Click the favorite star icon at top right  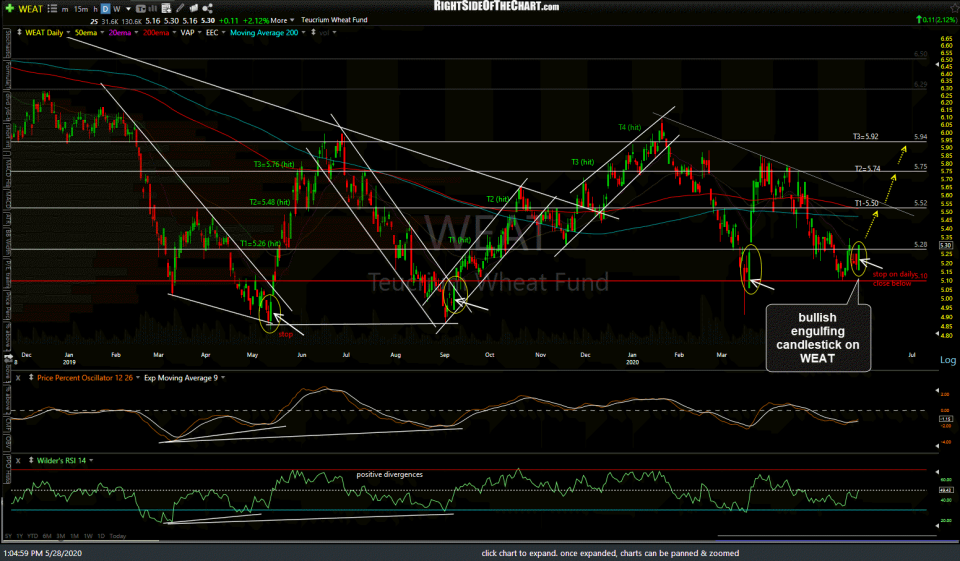(953, 6)
